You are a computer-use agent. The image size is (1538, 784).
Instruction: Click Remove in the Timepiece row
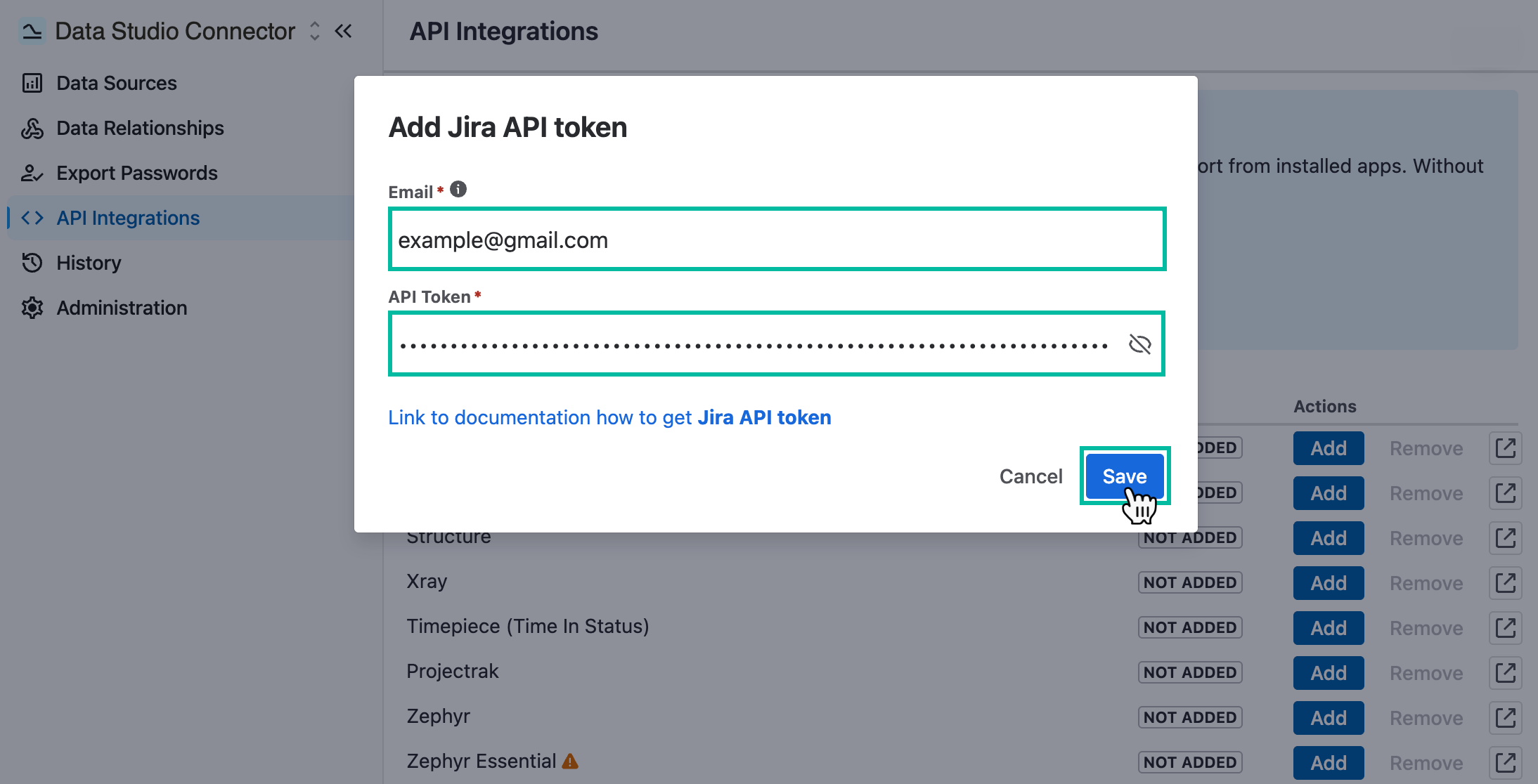(1426, 628)
